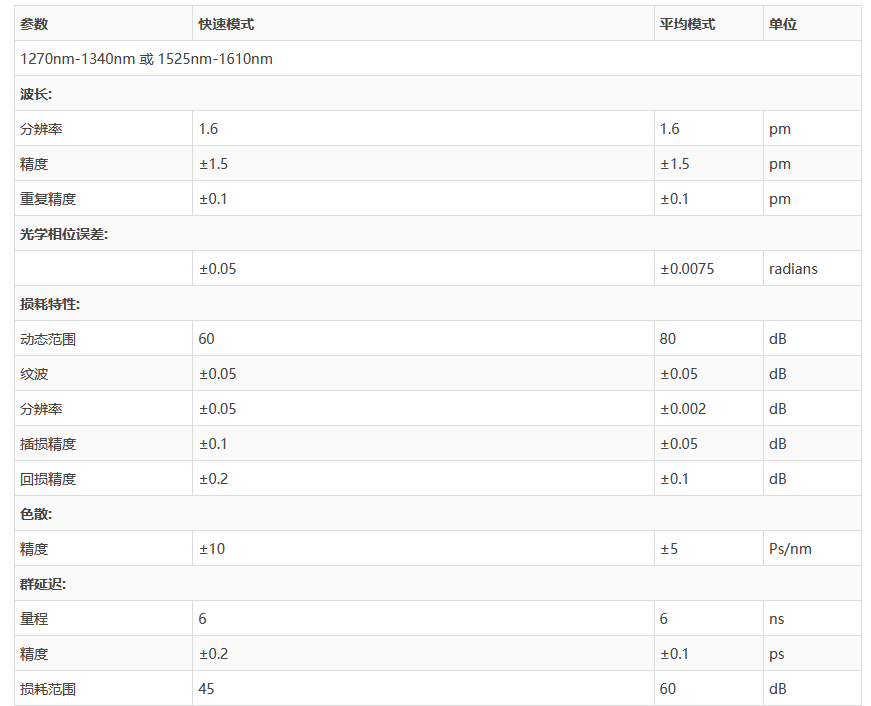This screenshot has width=871, height=706.
Task: Select the ±0.002 resolution value
Action: [x=683, y=409]
